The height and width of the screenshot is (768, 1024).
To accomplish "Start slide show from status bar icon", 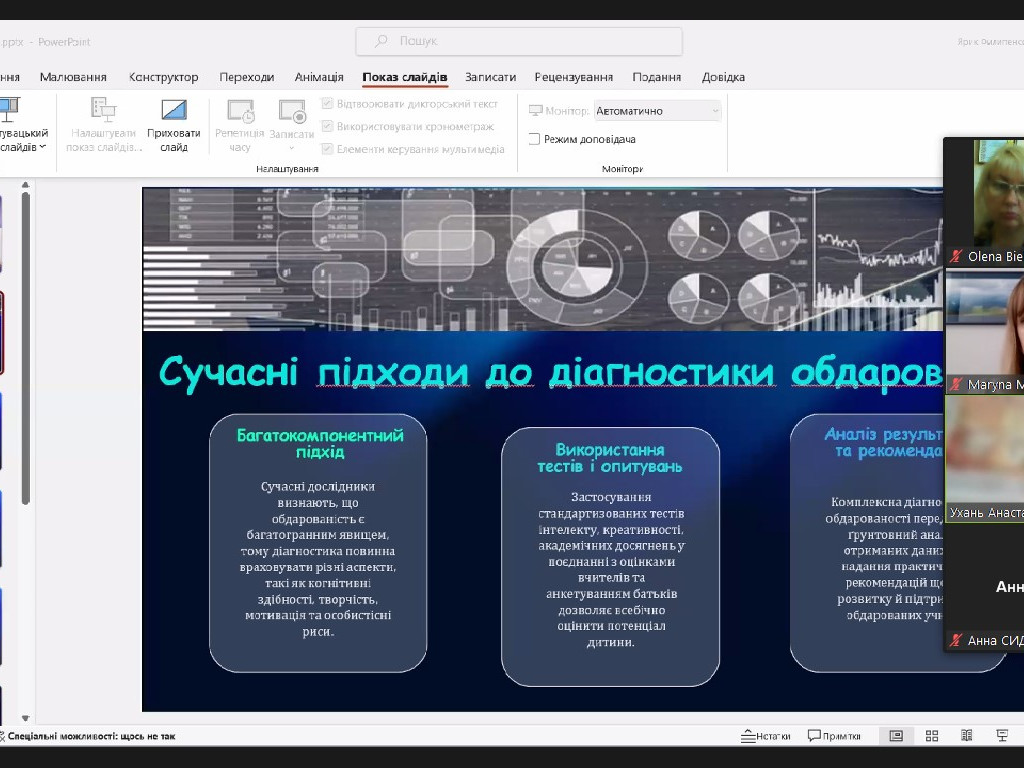I will (x=1002, y=736).
